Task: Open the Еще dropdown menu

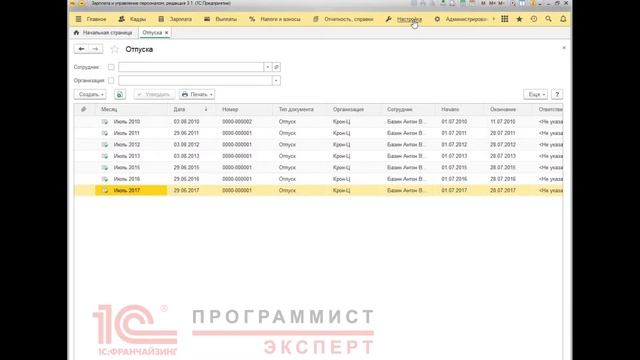Action: tap(536, 94)
